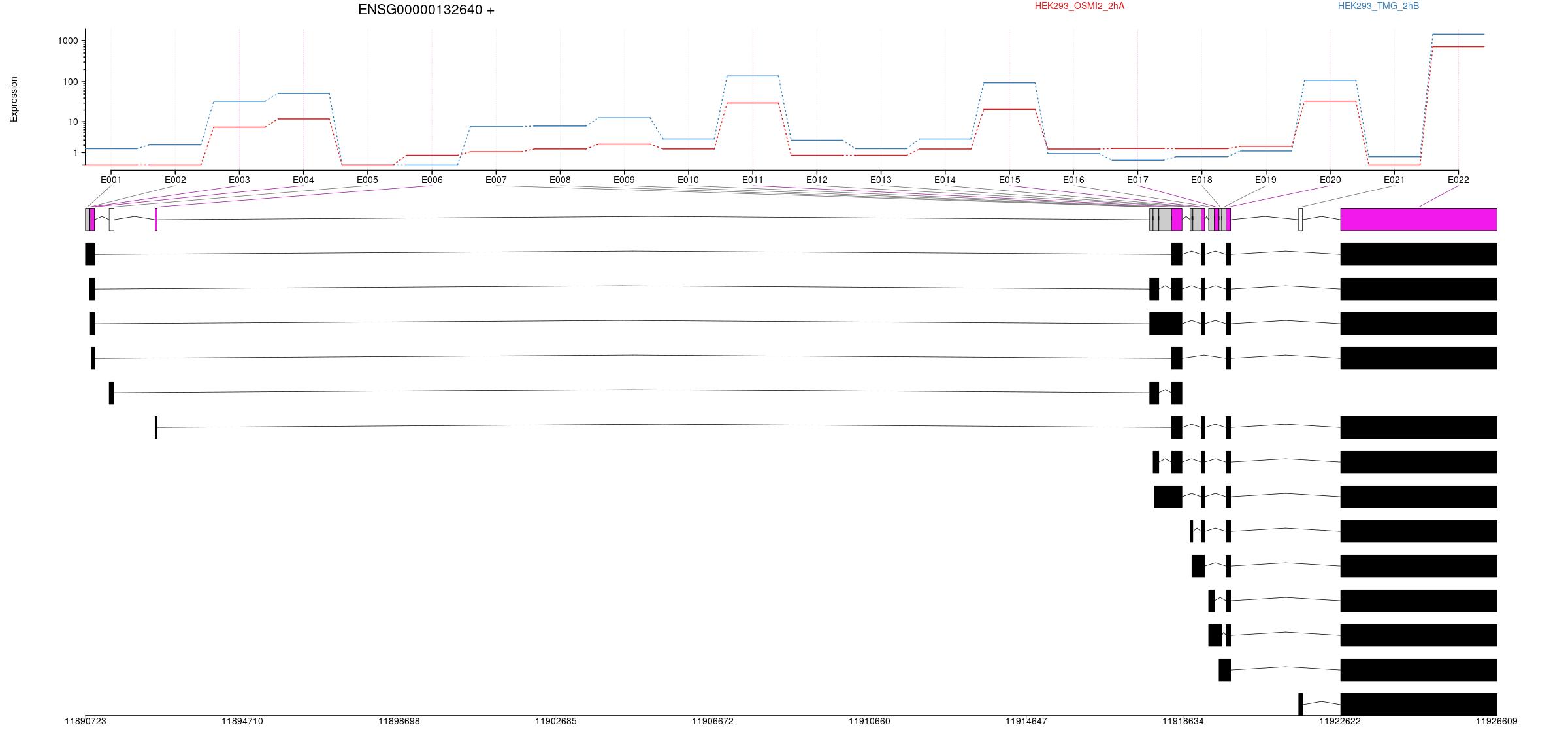Click genomic coordinate 11890723
The image size is (1568, 732).
click(85, 721)
